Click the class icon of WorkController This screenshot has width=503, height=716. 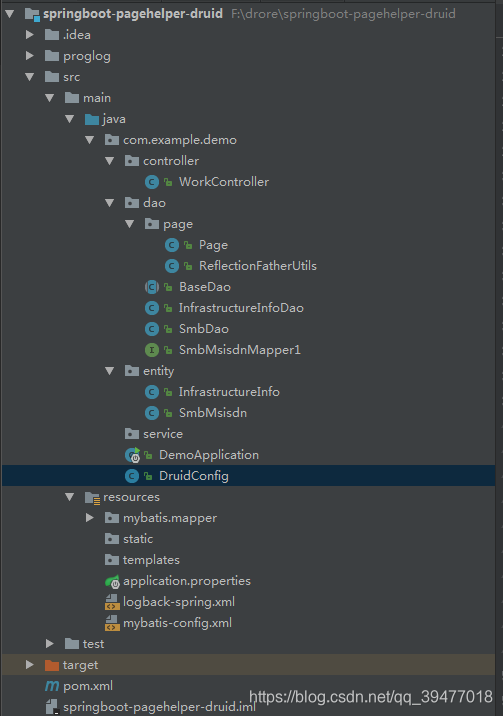coord(152,182)
